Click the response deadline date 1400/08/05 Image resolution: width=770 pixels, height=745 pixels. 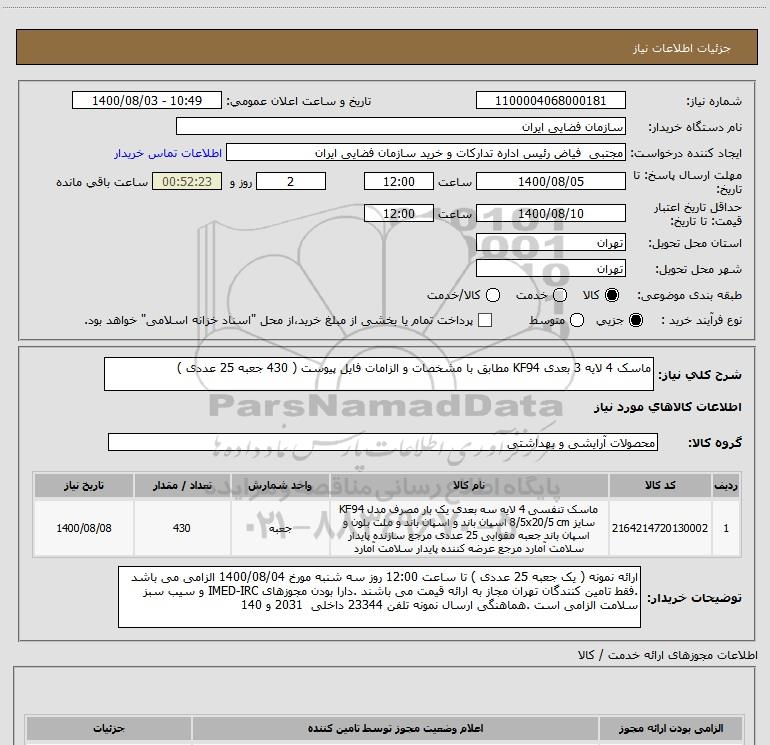(x=550, y=181)
